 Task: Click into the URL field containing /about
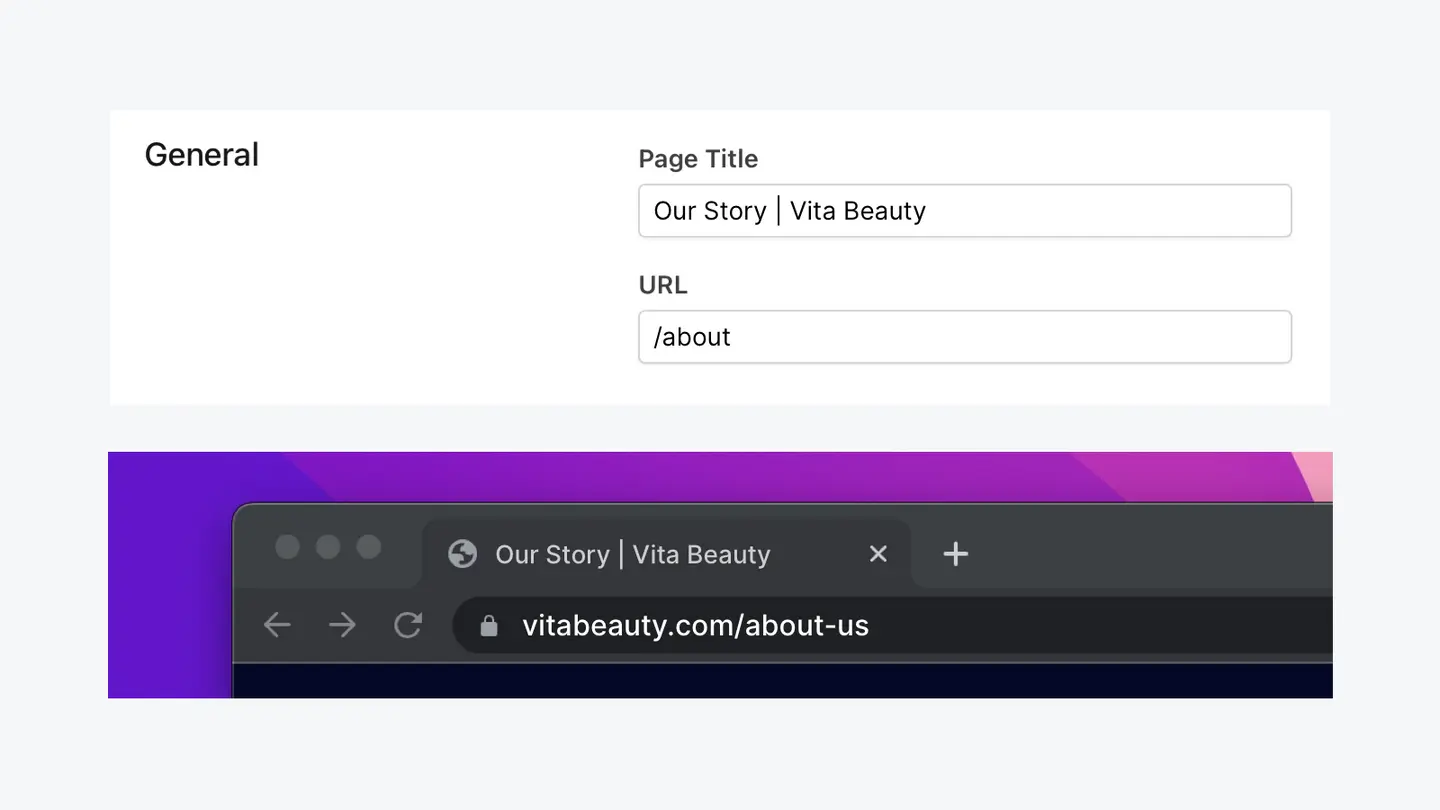point(964,337)
